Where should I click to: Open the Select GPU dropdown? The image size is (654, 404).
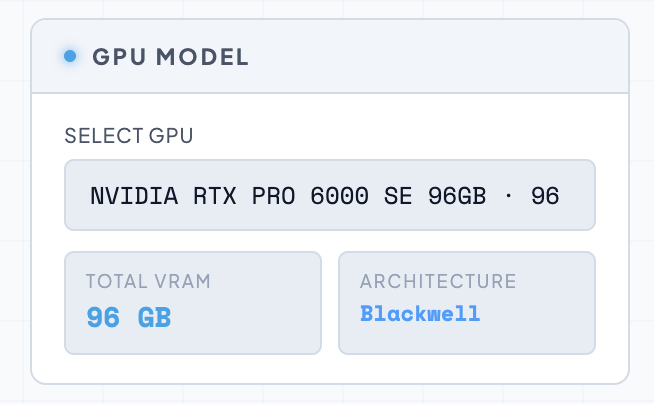[330, 195]
